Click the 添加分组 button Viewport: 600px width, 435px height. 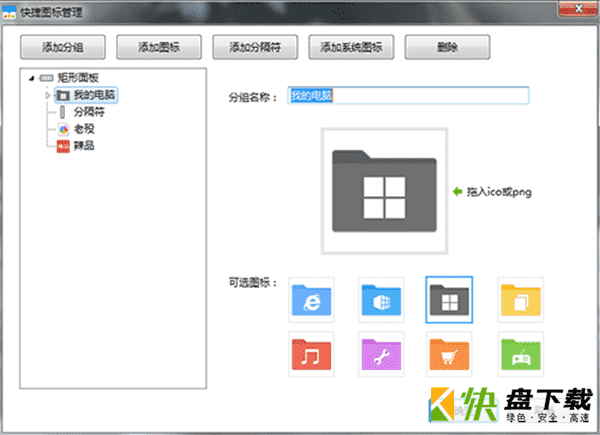click(x=63, y=47)
